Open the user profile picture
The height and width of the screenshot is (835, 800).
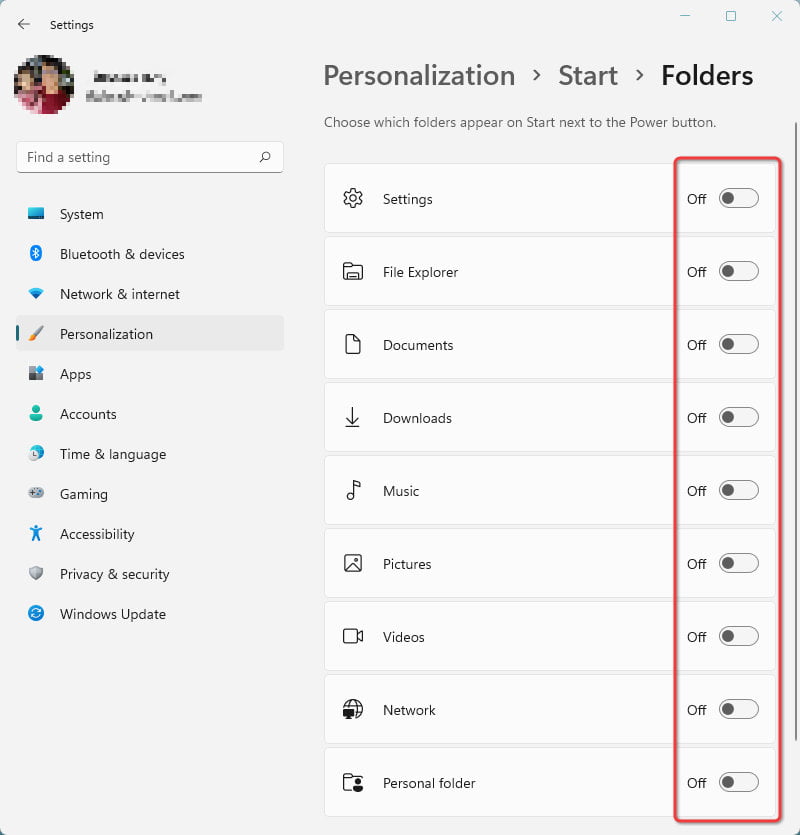[44, 84]
